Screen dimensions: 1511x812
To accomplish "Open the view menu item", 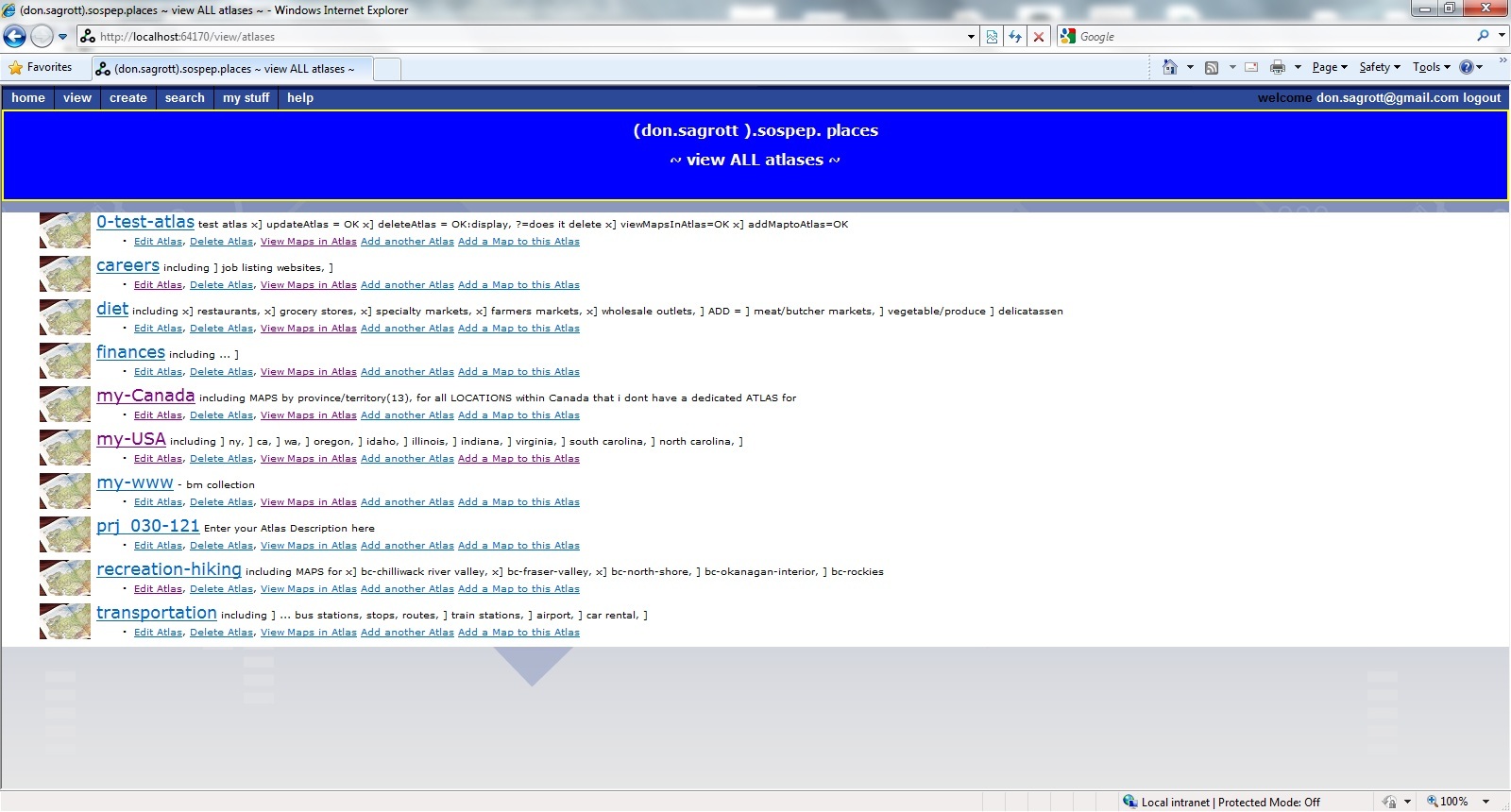I will pos(77,97).
